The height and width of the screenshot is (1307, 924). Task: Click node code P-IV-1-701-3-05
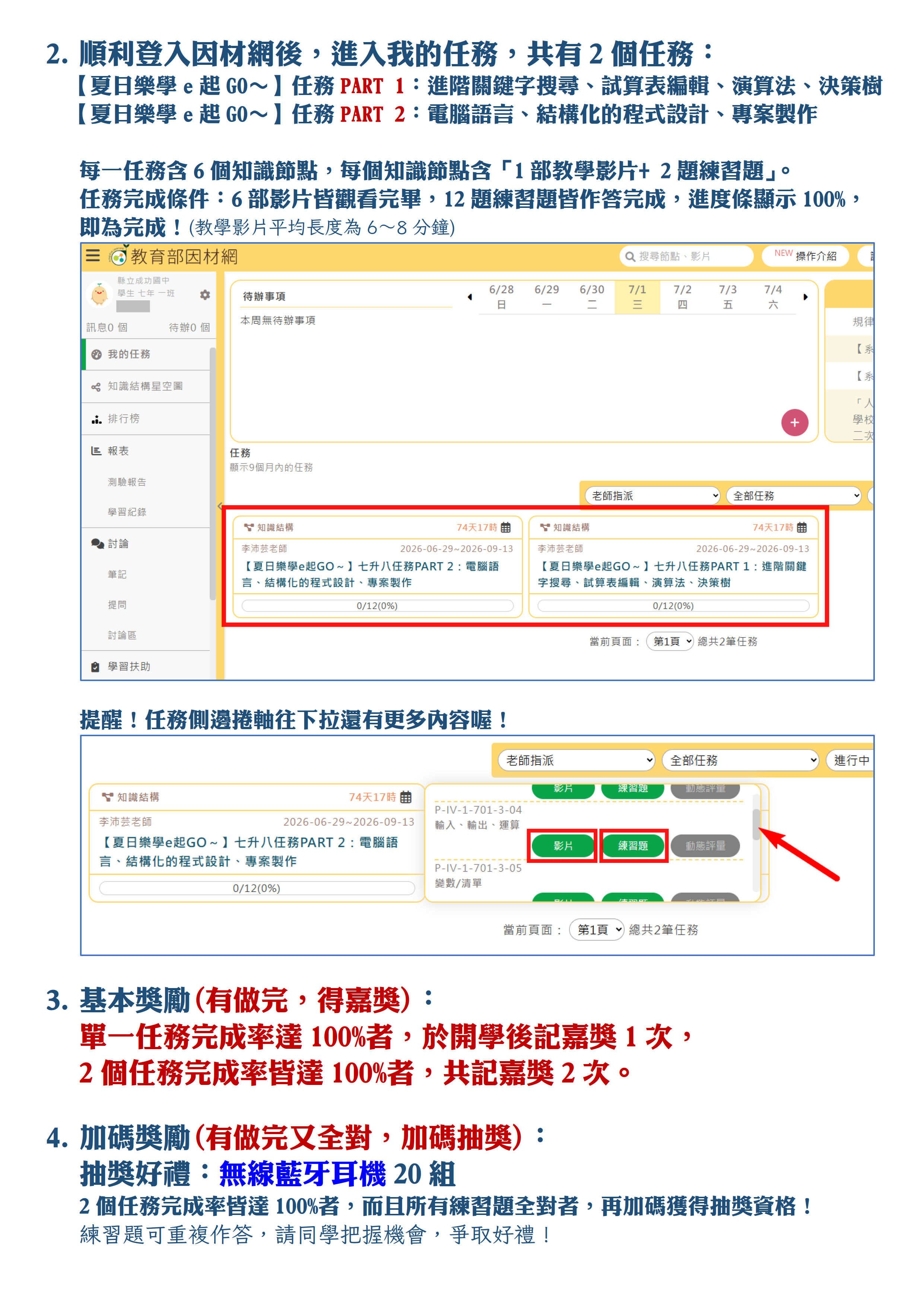point(478,868)
